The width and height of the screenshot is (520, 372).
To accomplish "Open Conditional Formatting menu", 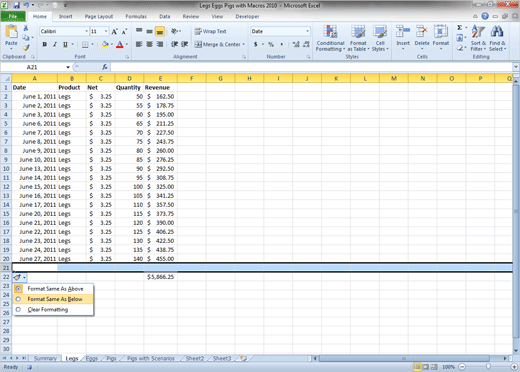I will pyautogui.click(x=330, y=39).
